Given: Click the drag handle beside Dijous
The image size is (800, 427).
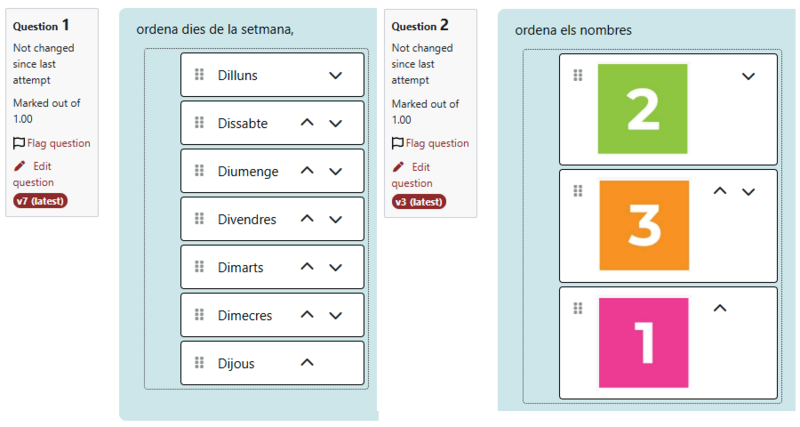Looking at the screenshot, I should 199,363.
